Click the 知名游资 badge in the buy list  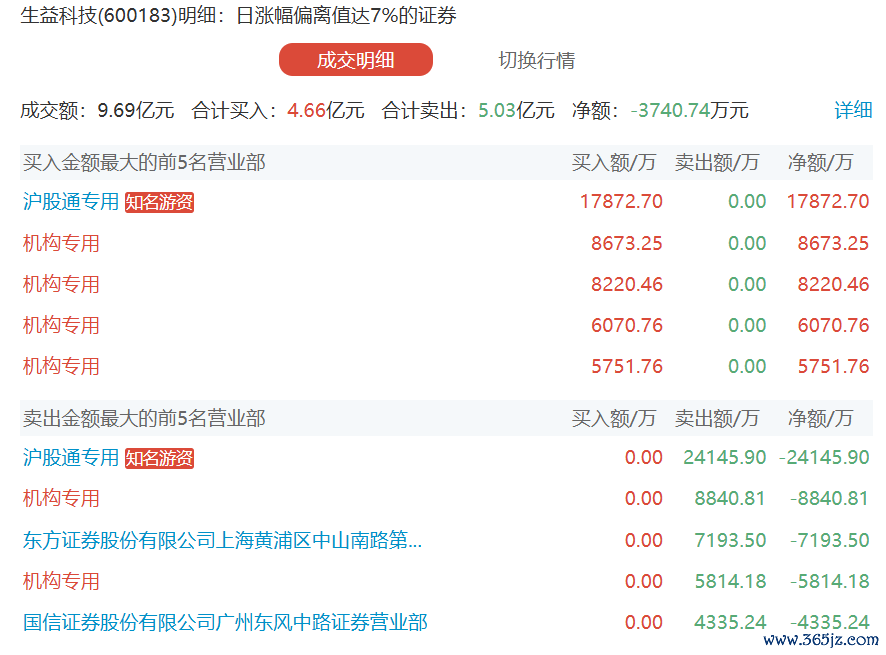(x=159, y=202)
